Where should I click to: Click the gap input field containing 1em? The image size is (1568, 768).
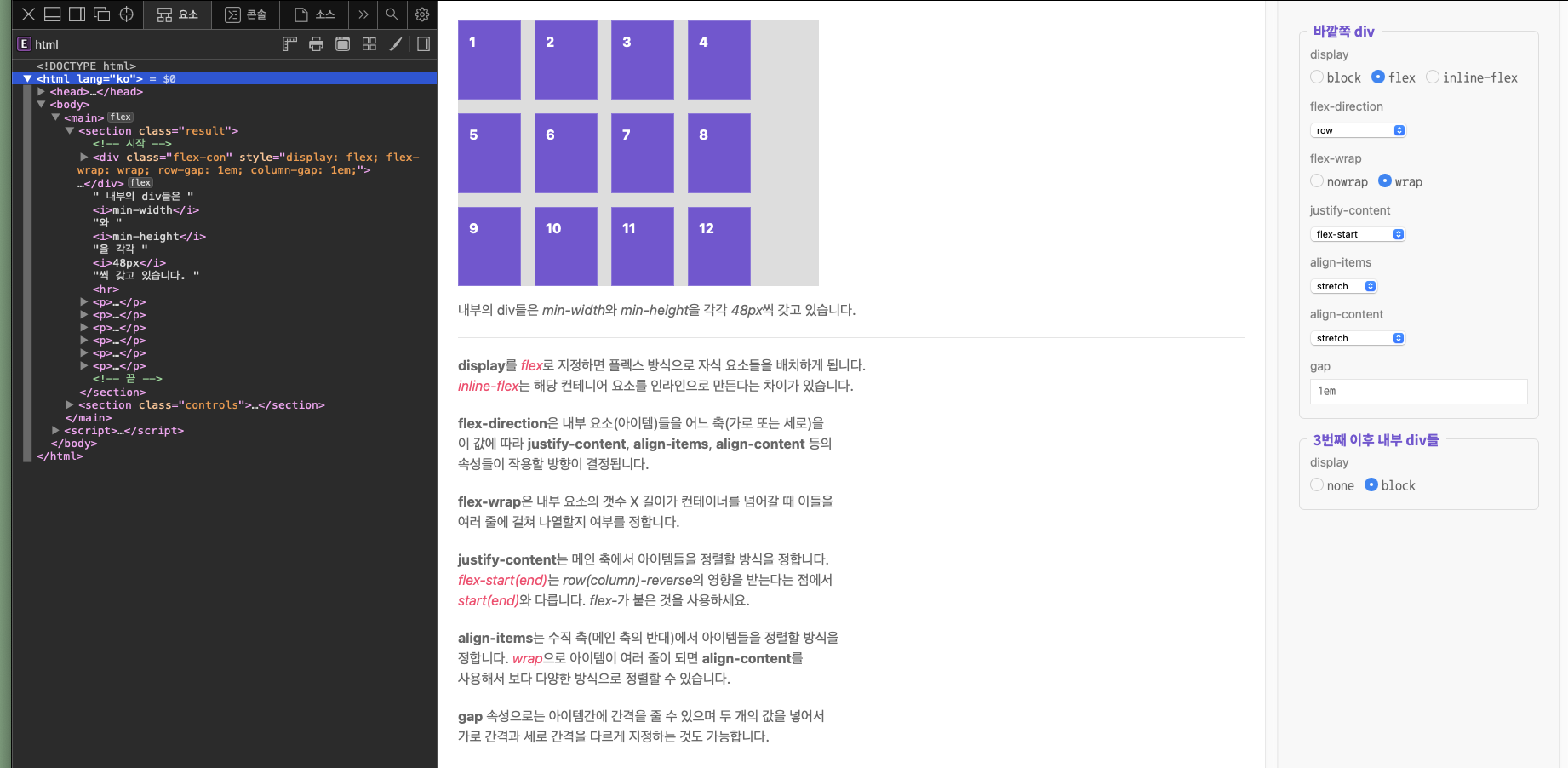click(1418, 391)
